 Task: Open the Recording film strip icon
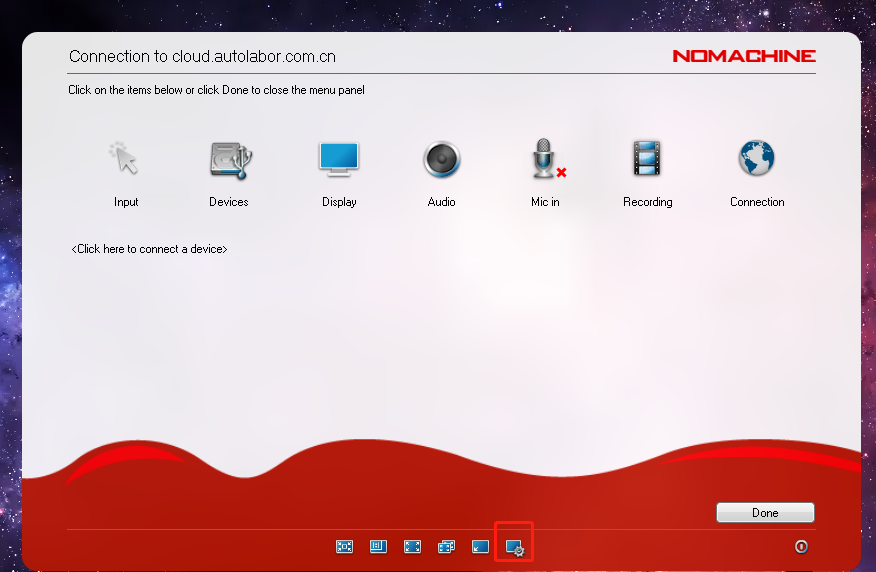click(x=647, y=159)
